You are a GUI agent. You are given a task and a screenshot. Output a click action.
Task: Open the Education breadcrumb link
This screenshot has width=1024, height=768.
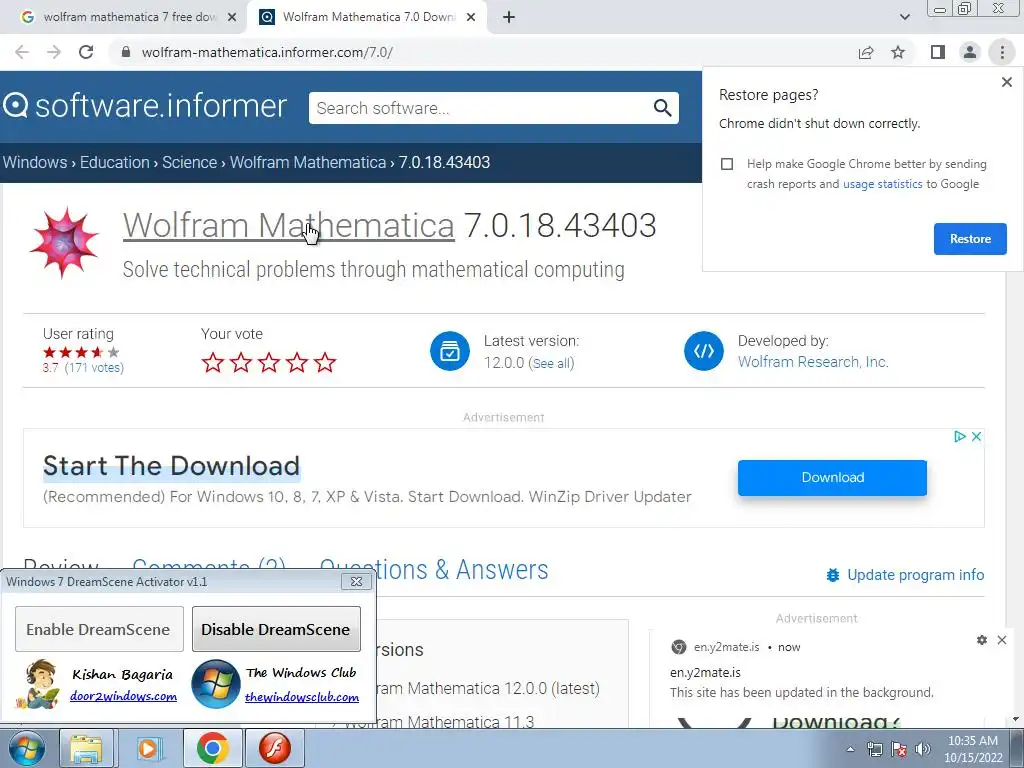coord(115,162)
